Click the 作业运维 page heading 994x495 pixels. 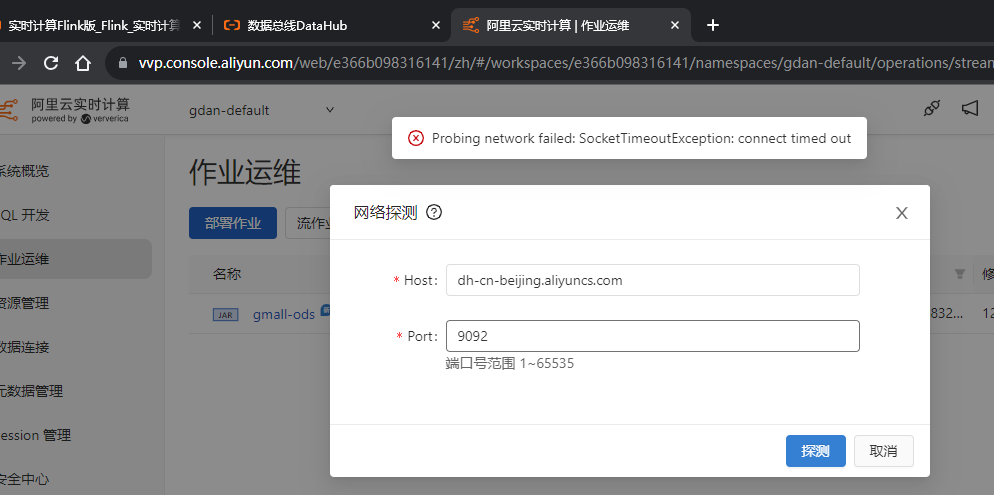click(x=245, y=172)
